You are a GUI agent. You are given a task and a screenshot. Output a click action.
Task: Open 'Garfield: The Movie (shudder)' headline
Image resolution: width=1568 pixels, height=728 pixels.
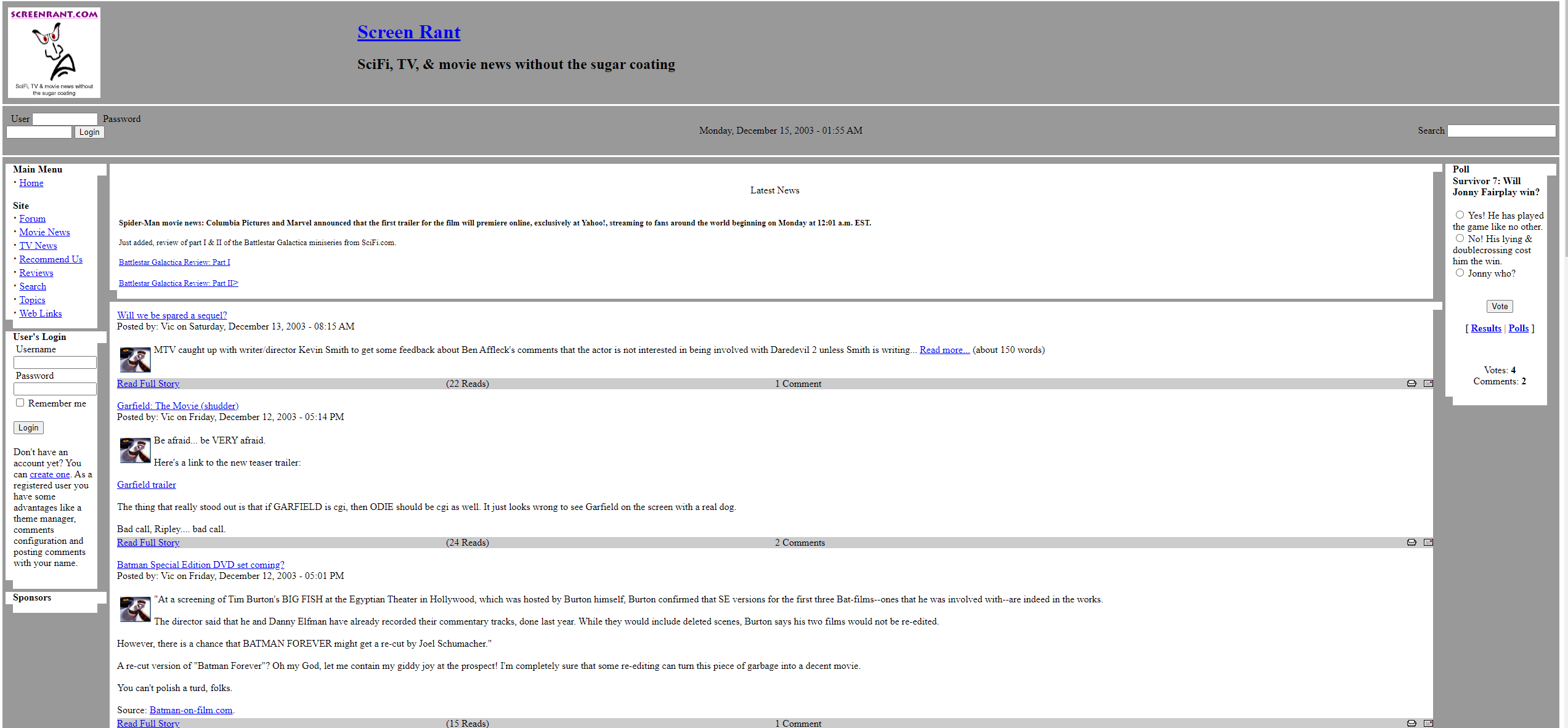point(178,406)
